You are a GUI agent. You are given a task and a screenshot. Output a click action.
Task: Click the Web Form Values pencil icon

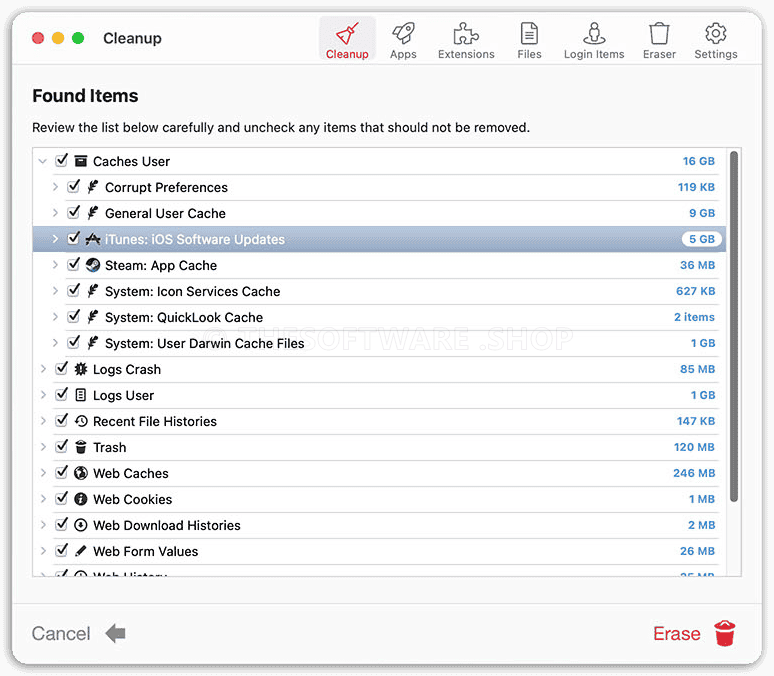click(80, 551)
